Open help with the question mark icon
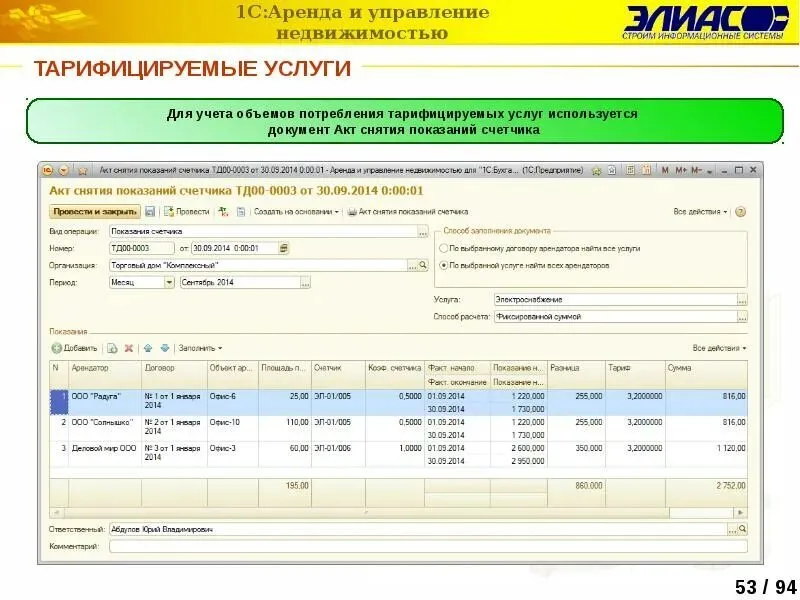This screenshot has width=800, height=600. point(740,212)
